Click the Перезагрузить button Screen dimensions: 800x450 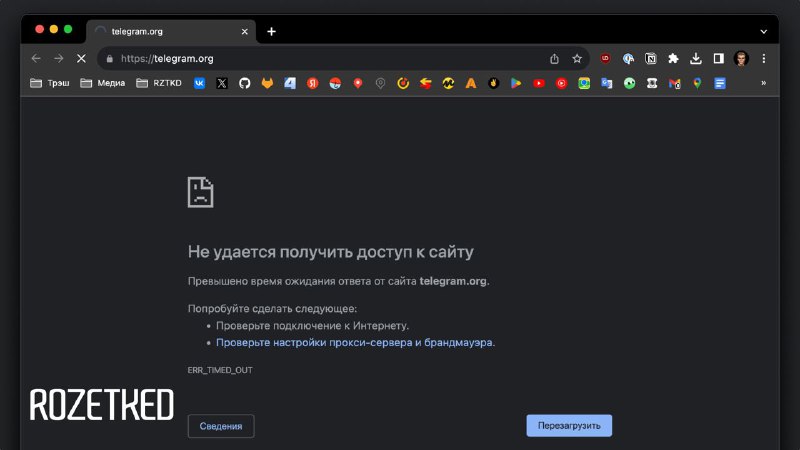[569, 426]
